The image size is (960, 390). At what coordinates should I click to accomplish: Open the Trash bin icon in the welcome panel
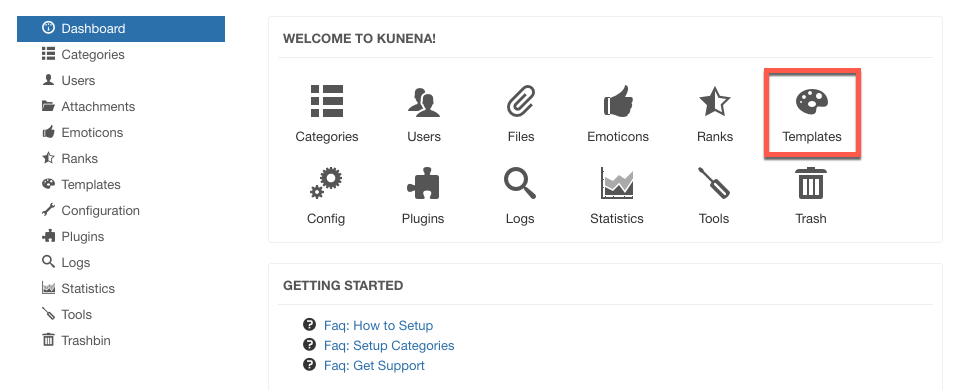click(811, 183)
